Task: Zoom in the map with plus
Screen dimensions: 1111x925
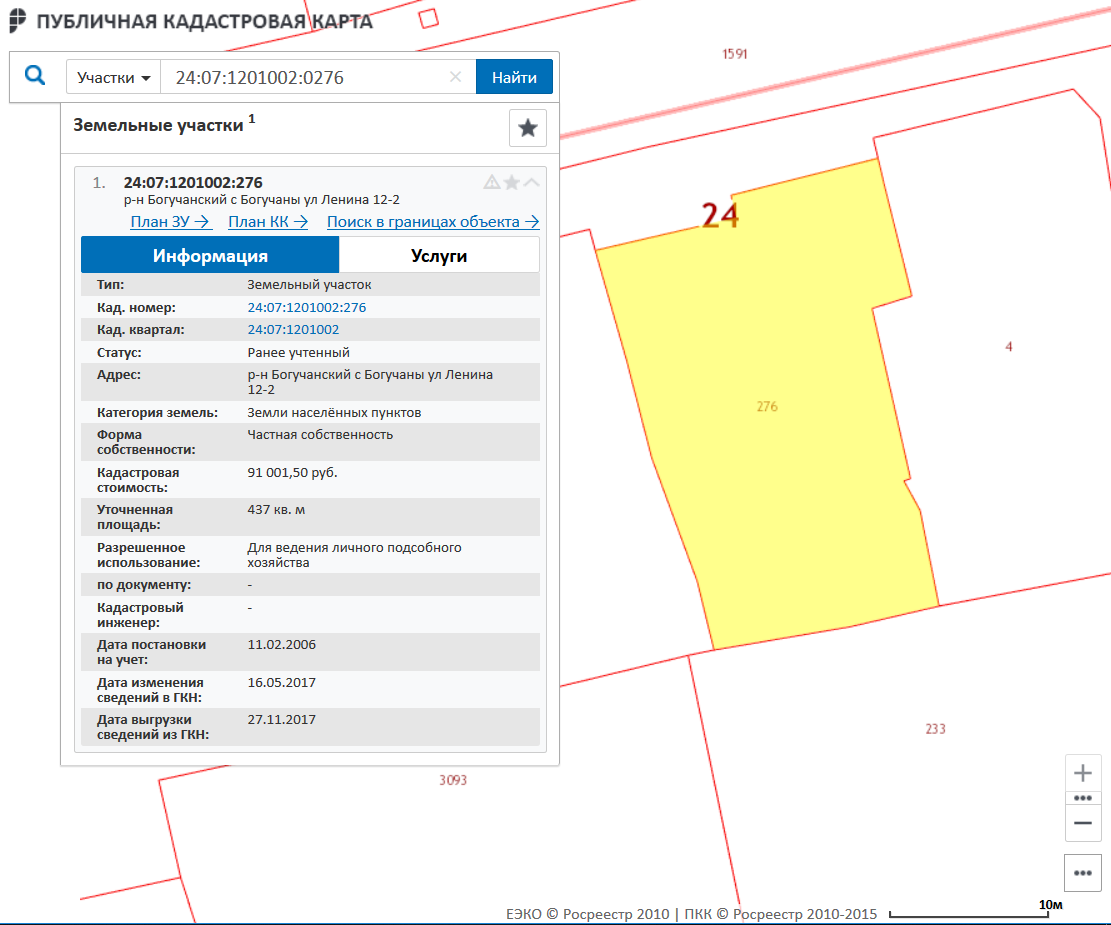Action: tap(1082, 773)
